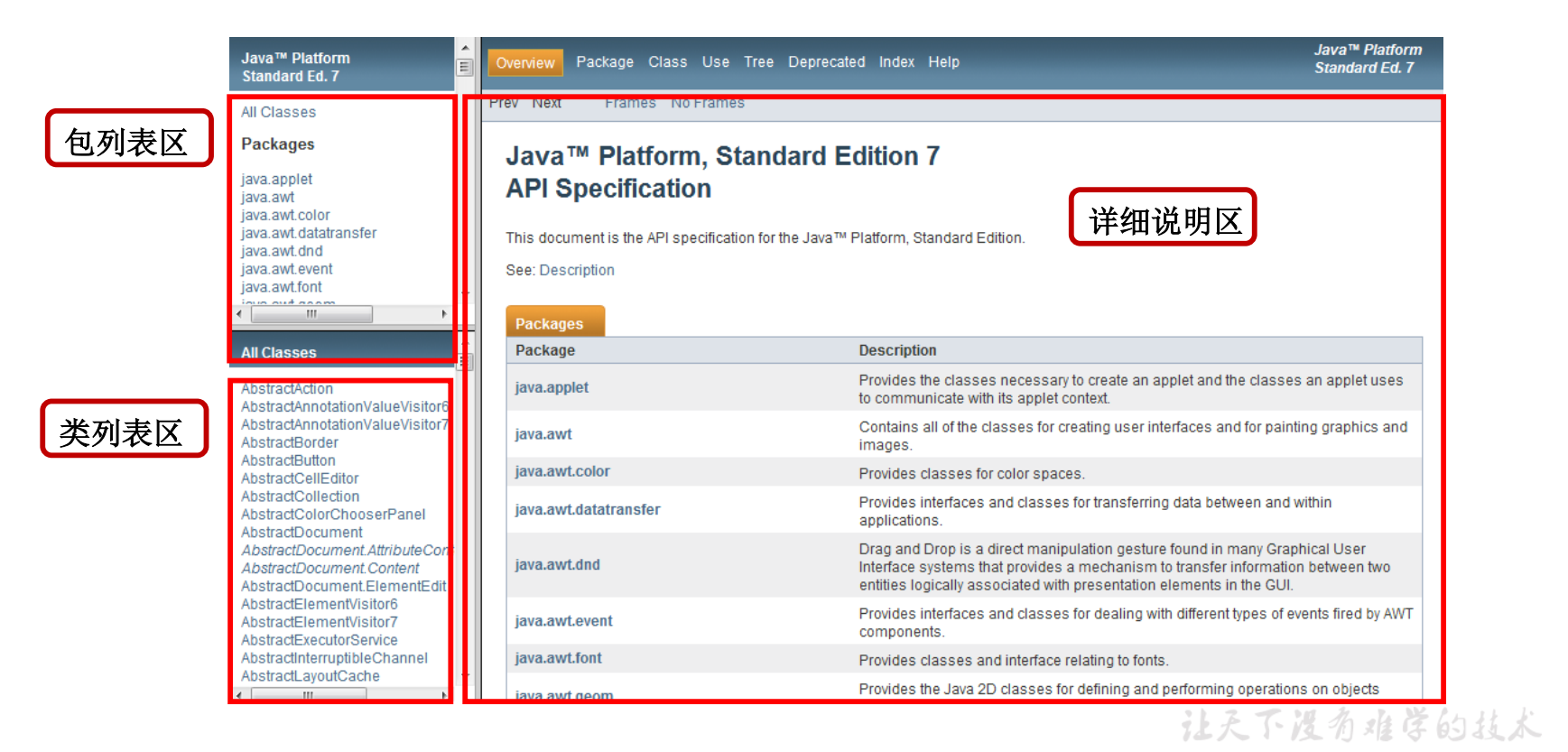Select java.applet in the packages list

click(276, 180)
